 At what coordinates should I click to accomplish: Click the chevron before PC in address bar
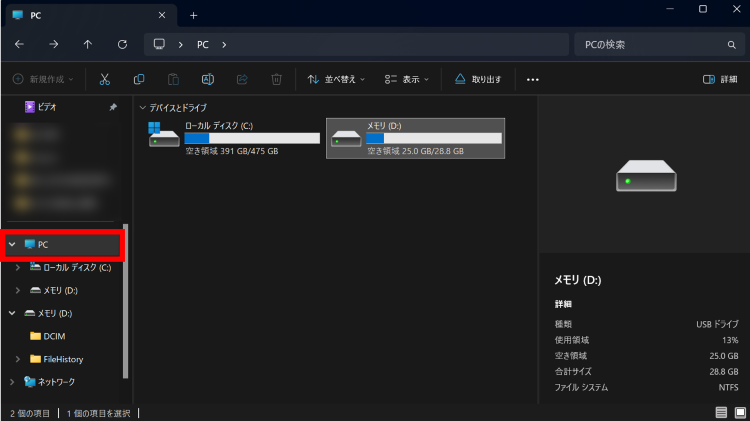point(180,44)
